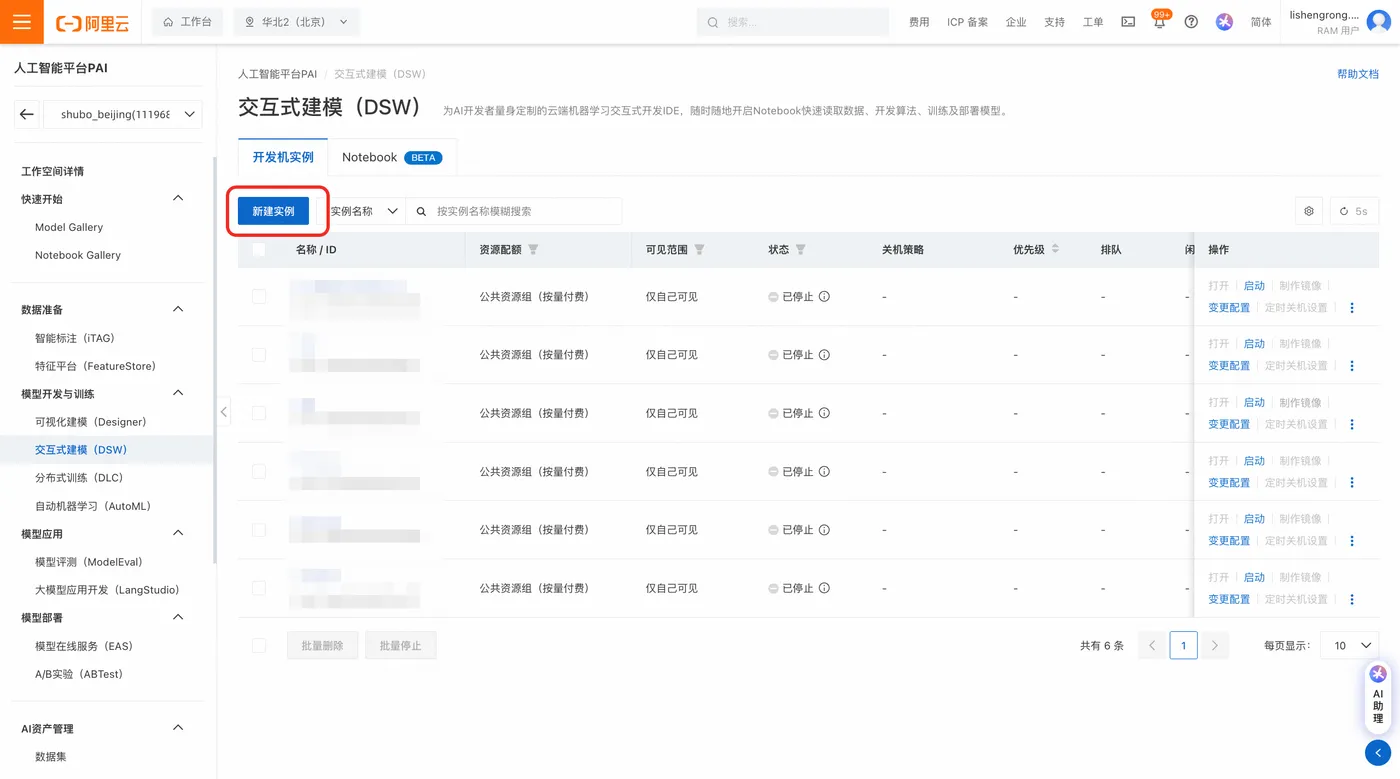The height and width of the screenshot is (779, 1400).
Task: Open 企业 in the top menu
Action: pyautogui.click(x=1016, y=22)
